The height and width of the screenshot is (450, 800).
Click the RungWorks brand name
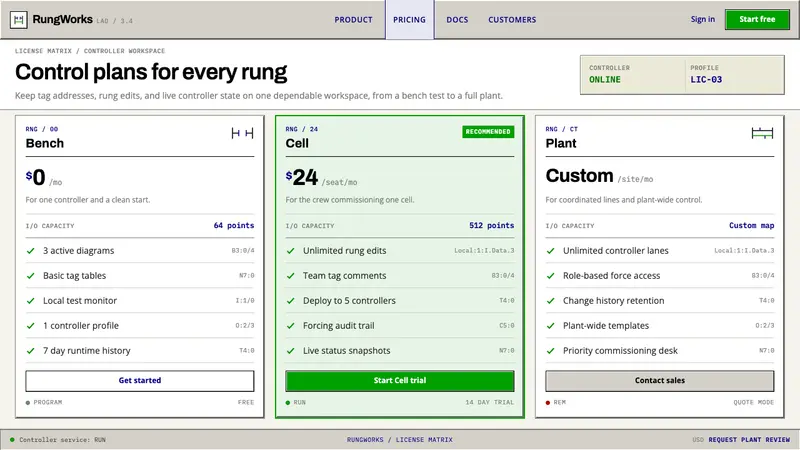pos(63,19)
